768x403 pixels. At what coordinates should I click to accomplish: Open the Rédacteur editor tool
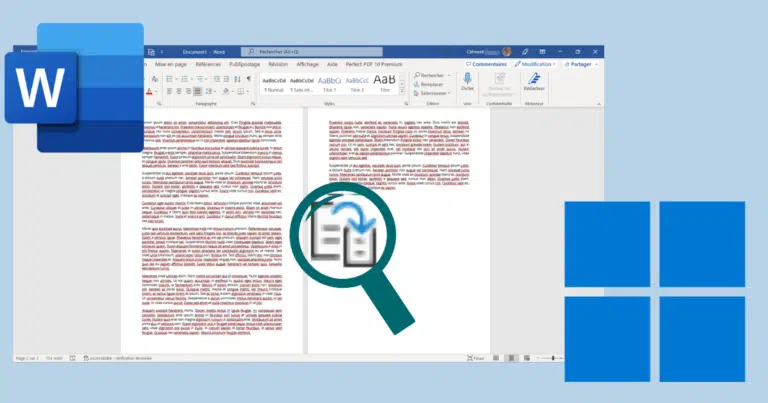pos(534,82)
